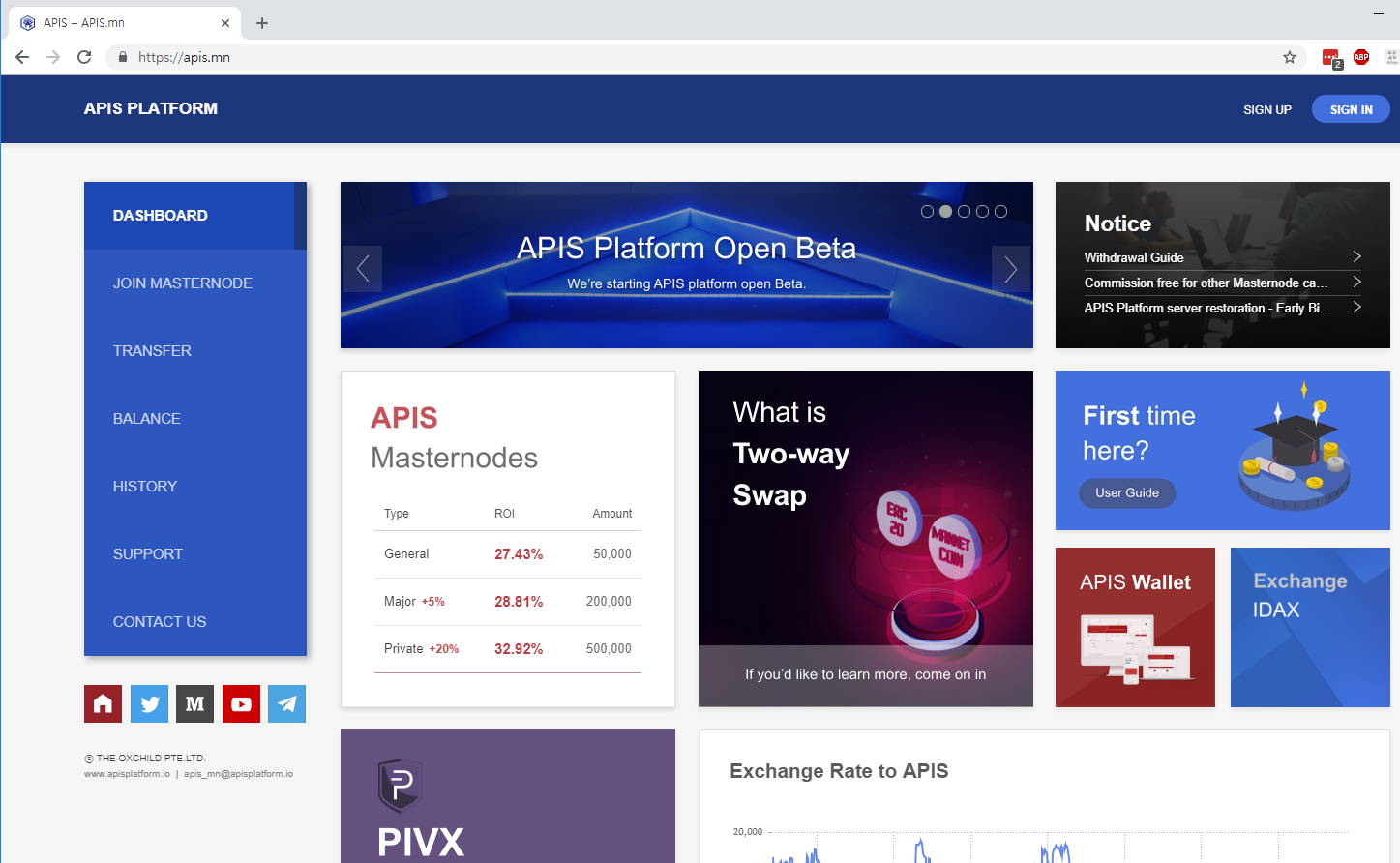Select fourth banner slide dot
The width and height of the screenshot is (1400, 863).
tap(982, 211)
